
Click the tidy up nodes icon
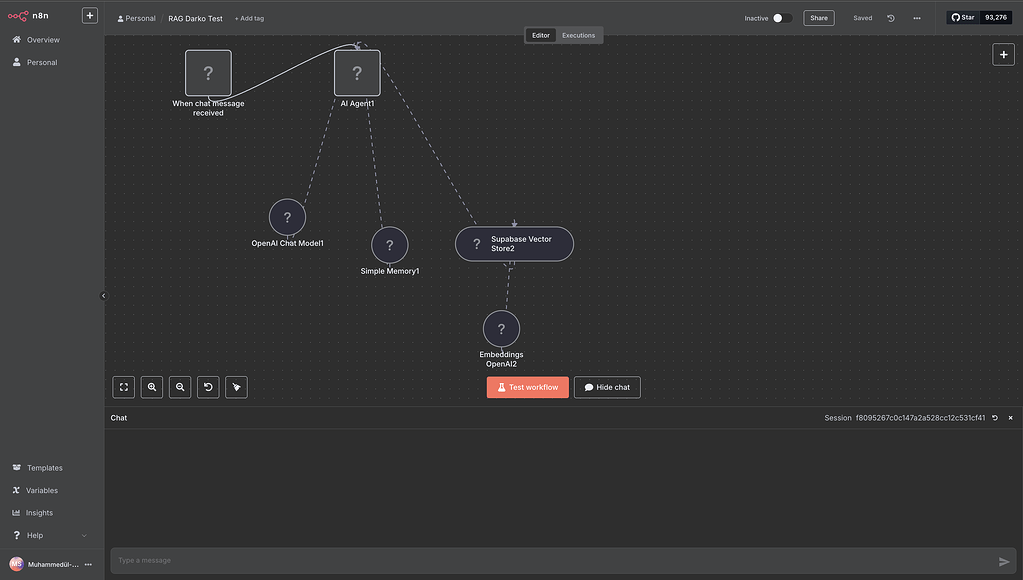[x=236, y=387]
